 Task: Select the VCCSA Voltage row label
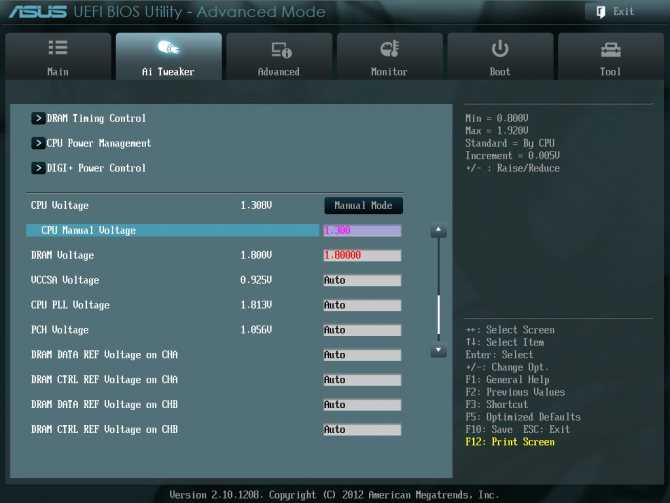click(x=65, y=280)
